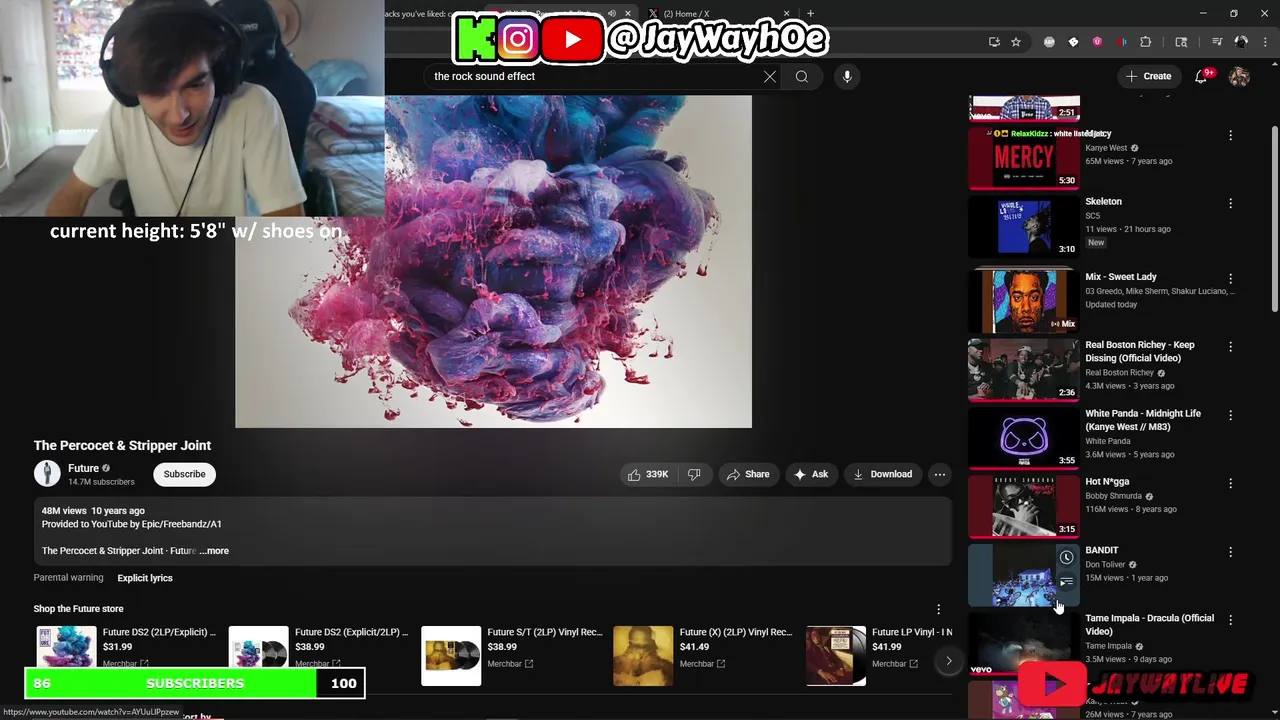
Task: Open a new browser tab
Action: pyautogui.click(x=810, y=14)
